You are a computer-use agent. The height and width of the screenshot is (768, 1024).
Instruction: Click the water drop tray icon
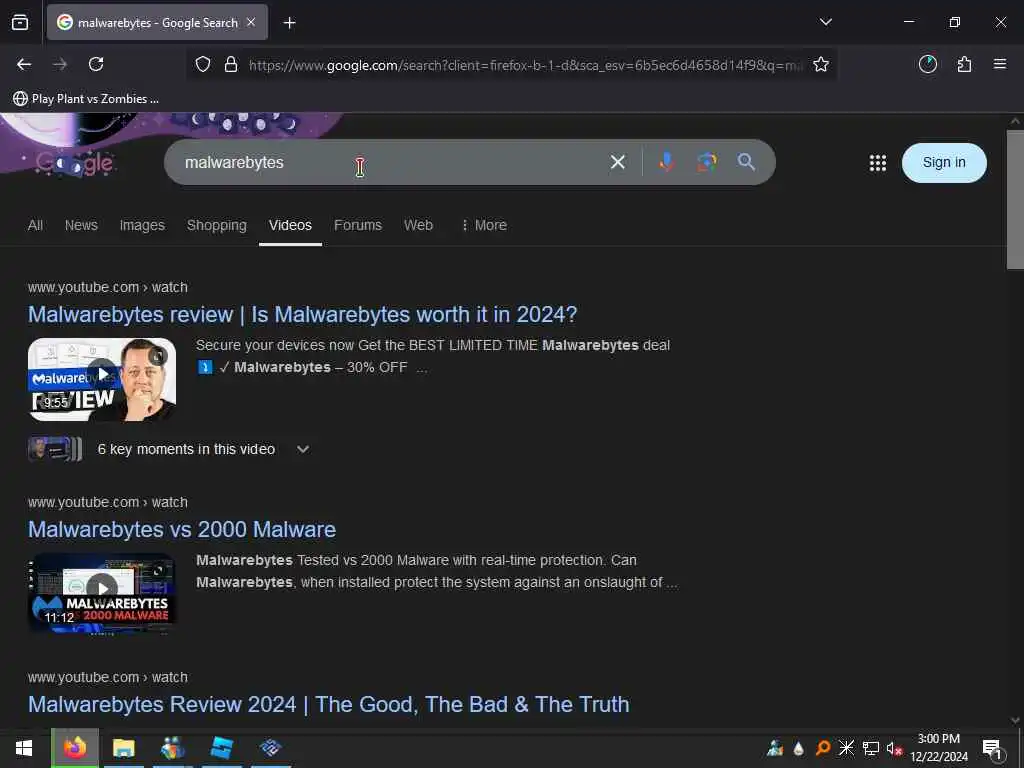[x=798, y=748]
